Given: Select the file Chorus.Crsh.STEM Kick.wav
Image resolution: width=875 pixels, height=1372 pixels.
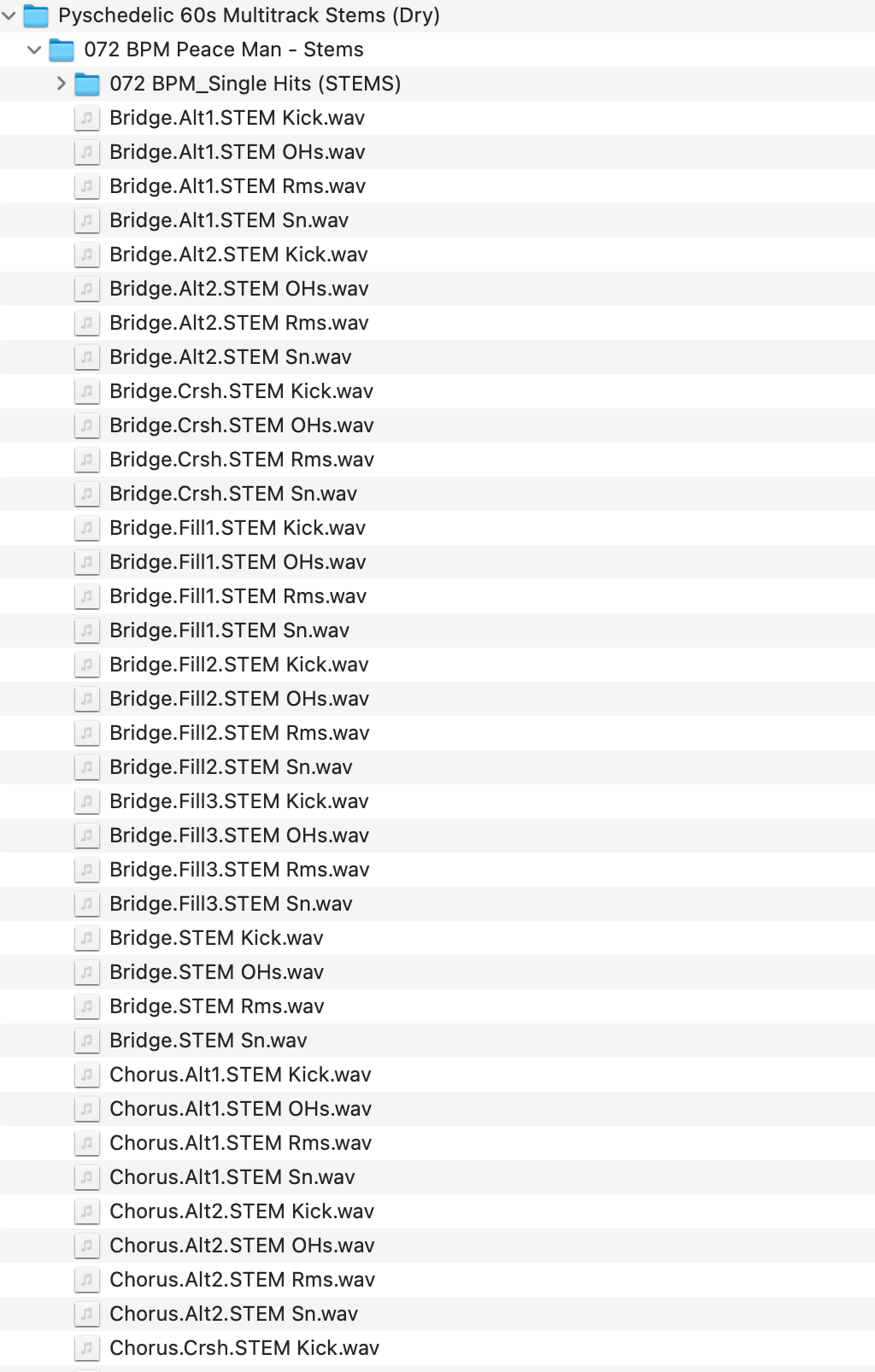Looking at the screenshot, I should tap(244, 1348).
